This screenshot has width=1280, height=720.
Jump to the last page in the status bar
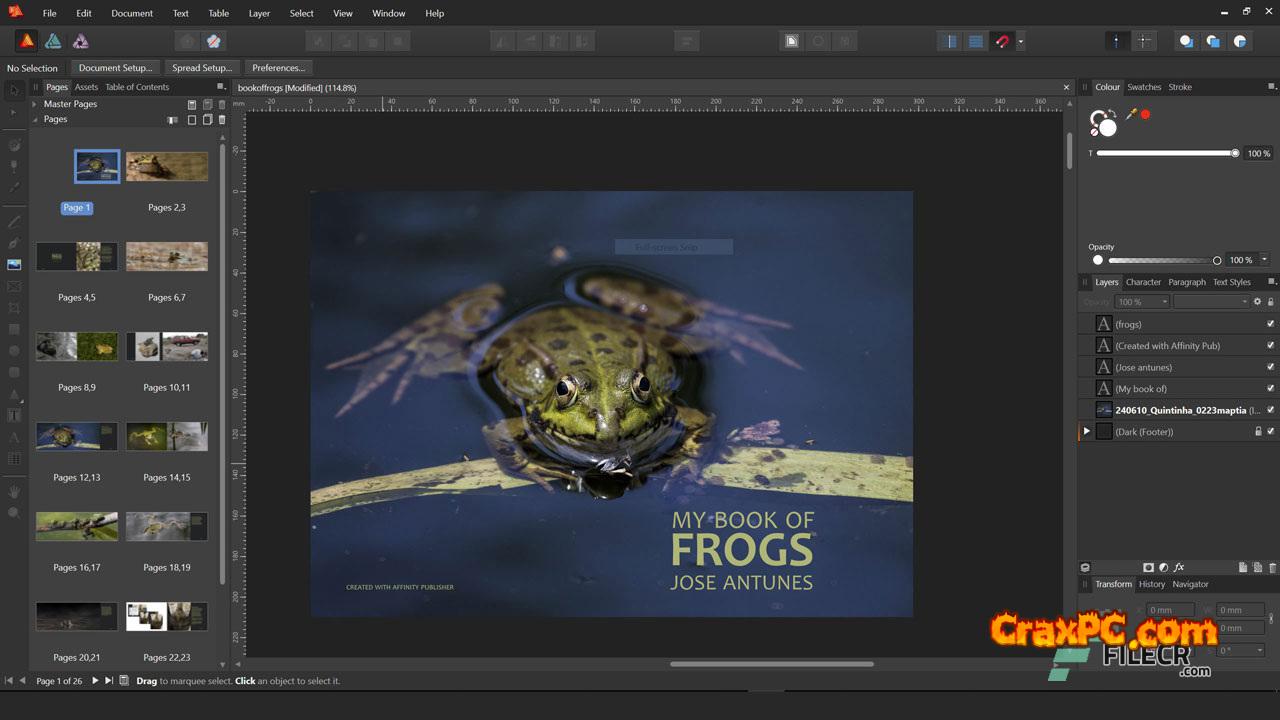click(109, 681)
